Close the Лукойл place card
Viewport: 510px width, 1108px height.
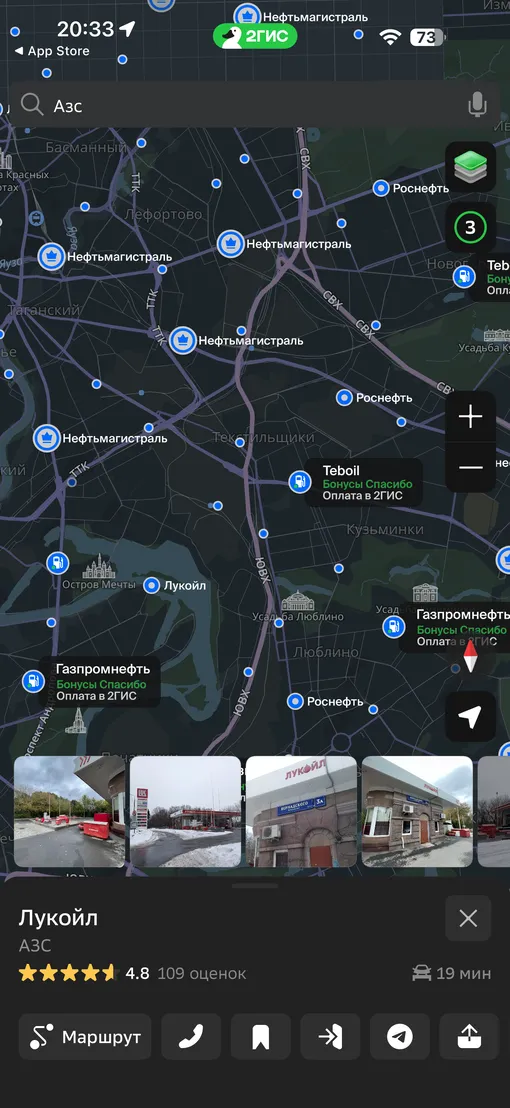[x=468, y=918]
